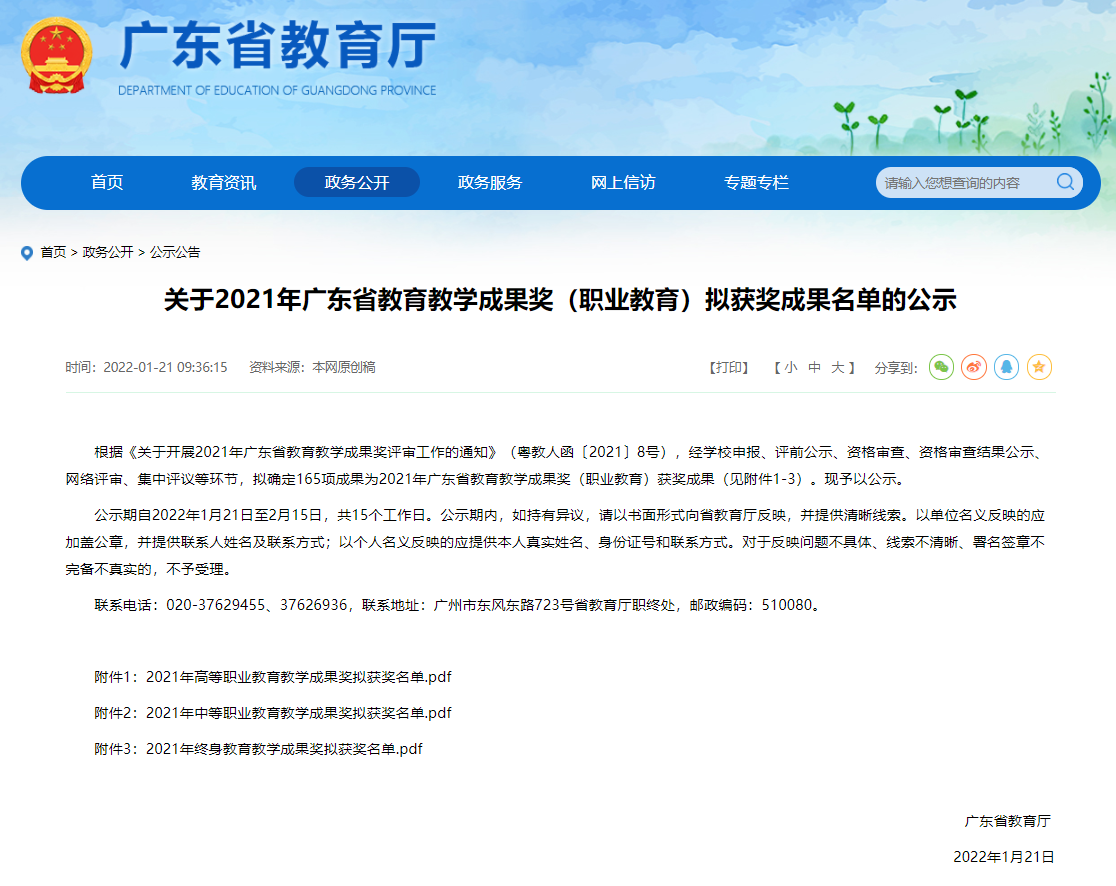Image resolution: width=1116 pixels, height=886 pixels.
Task: Set font size to 小
Action: [790, 367]
